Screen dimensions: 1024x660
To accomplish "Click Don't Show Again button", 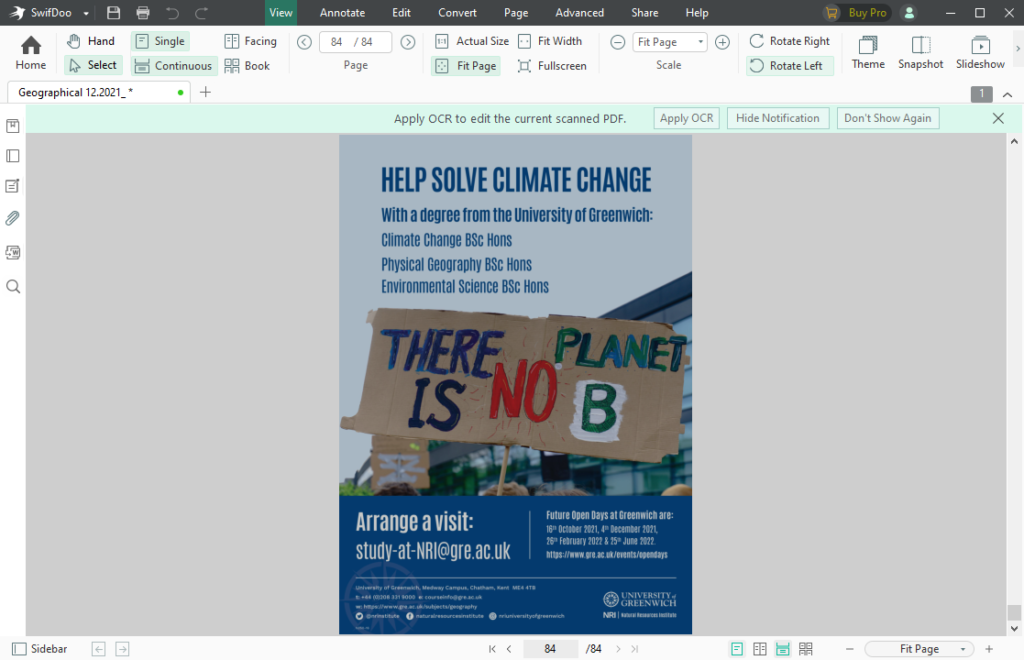I will click(888, 118).
